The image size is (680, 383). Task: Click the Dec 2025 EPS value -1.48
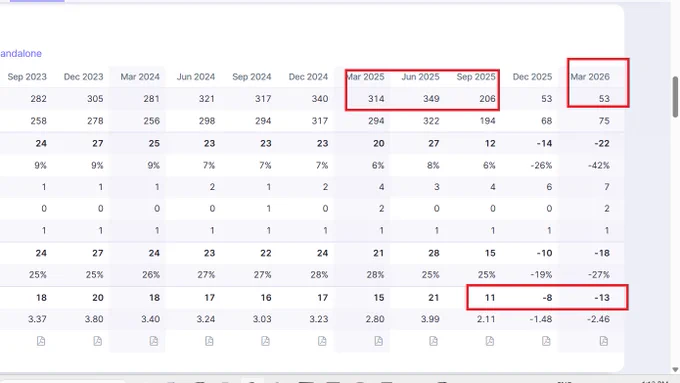point(541,319)
